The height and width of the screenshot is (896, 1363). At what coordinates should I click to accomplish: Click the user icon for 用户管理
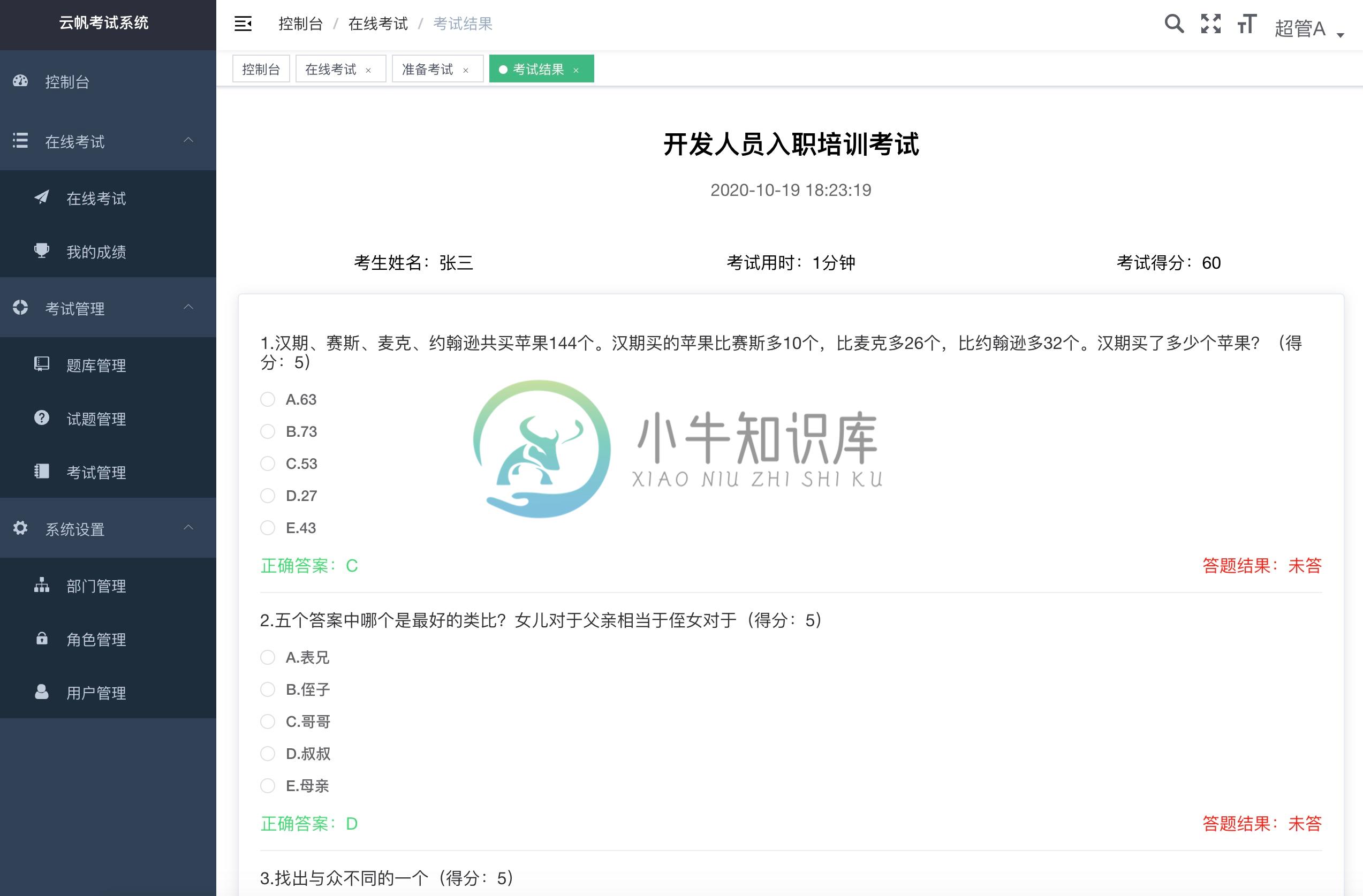coord(42,692)
